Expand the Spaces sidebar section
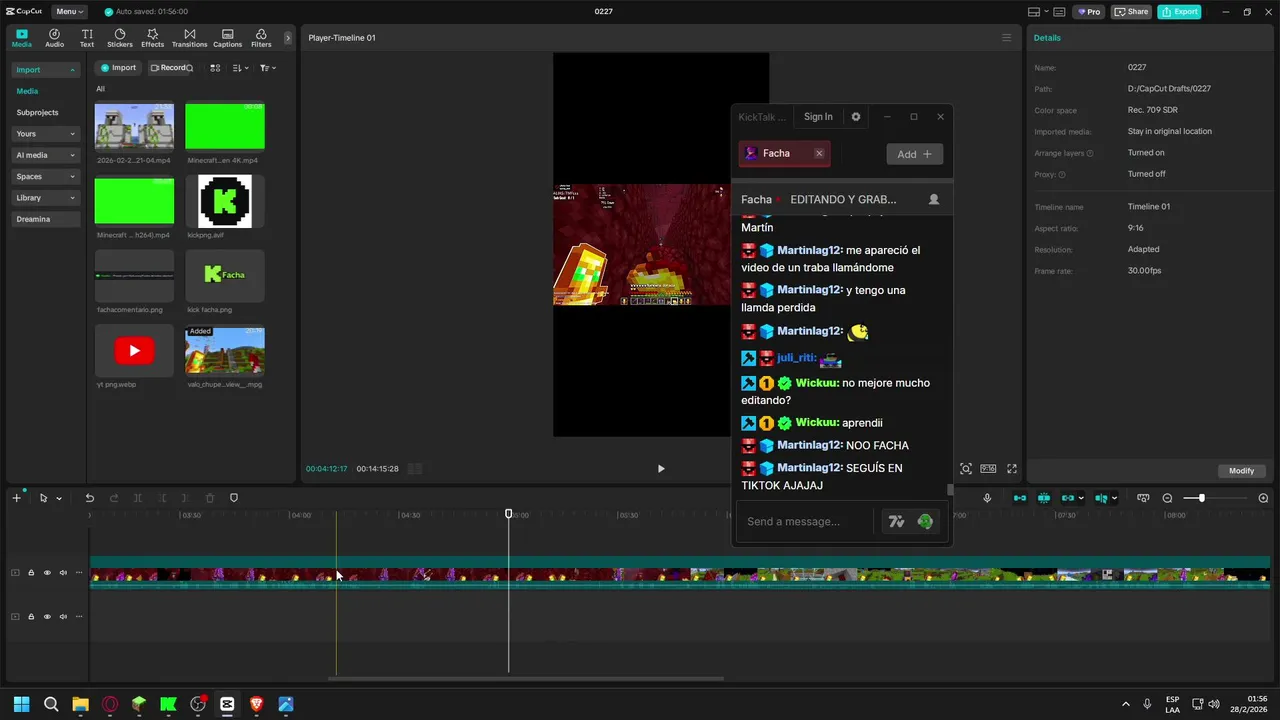This screenshot has height=720, width=1280. point(46,176)
